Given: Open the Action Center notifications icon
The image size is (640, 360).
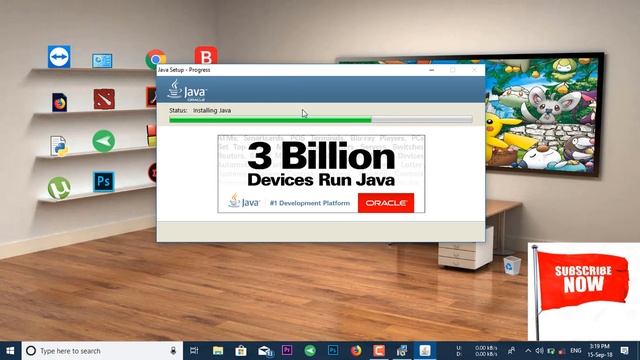Looking at the screenshot, I should (624, 351).
